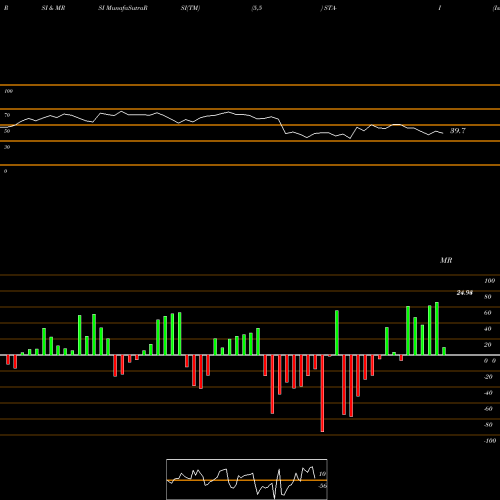Click the value -56 in mini chart
Screen dimensions: 500x500
[322, 486]
